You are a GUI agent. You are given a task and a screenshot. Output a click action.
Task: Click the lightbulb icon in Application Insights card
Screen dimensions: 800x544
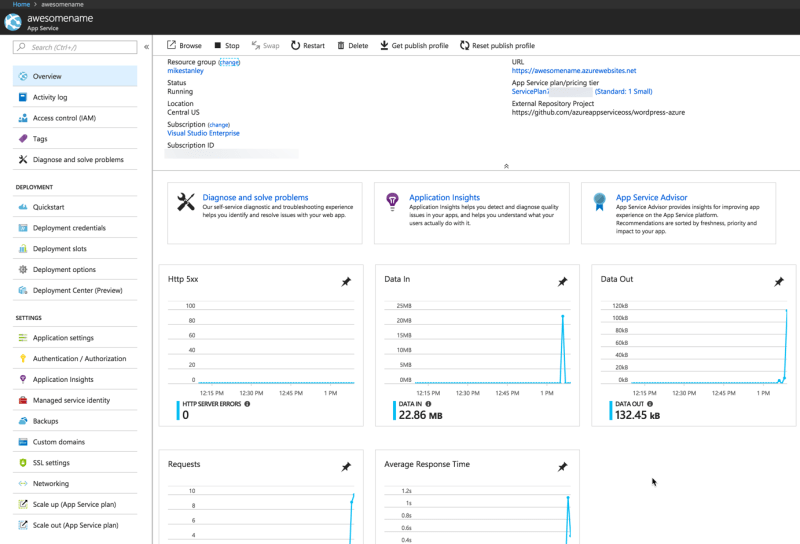[x=392, y=202]
